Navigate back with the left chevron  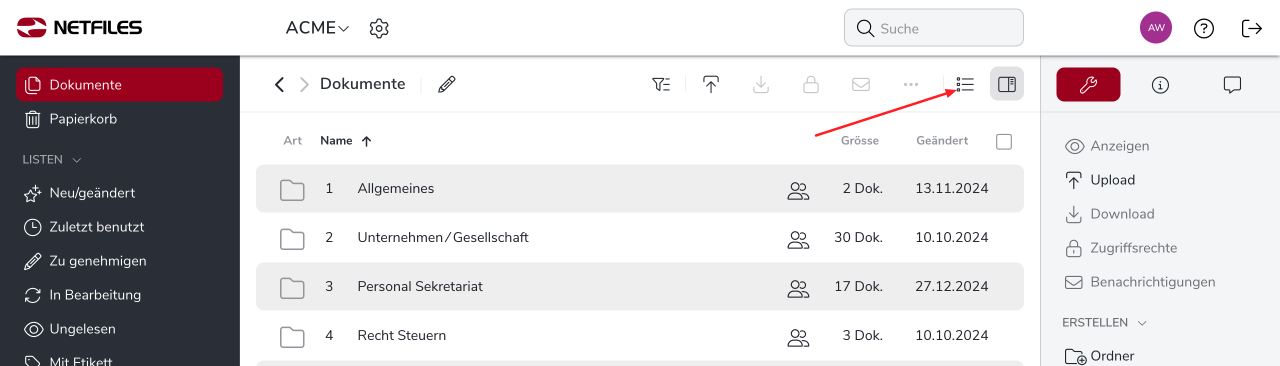tap(280, 85)
